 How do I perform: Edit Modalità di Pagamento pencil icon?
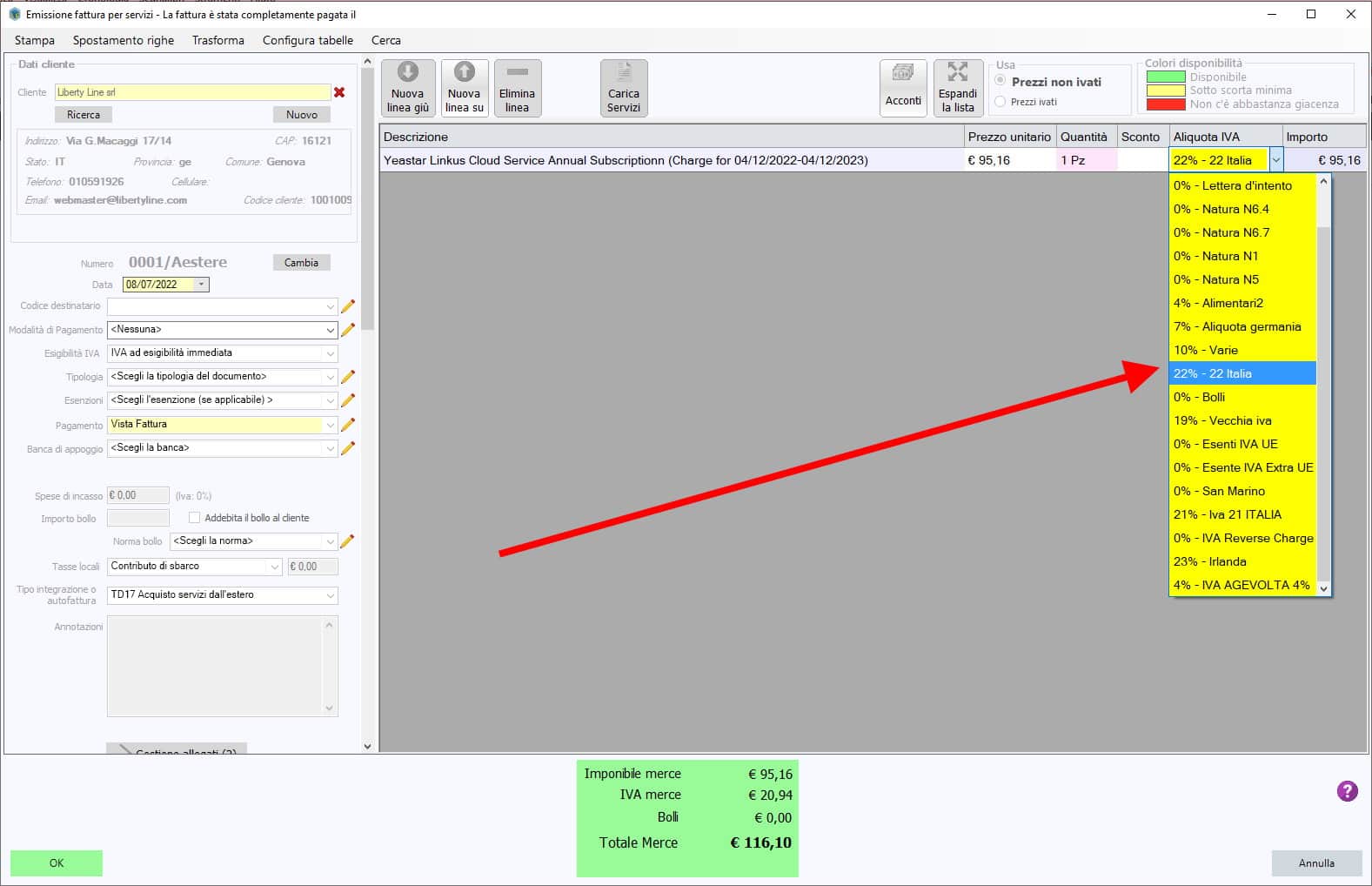(347, 330)
